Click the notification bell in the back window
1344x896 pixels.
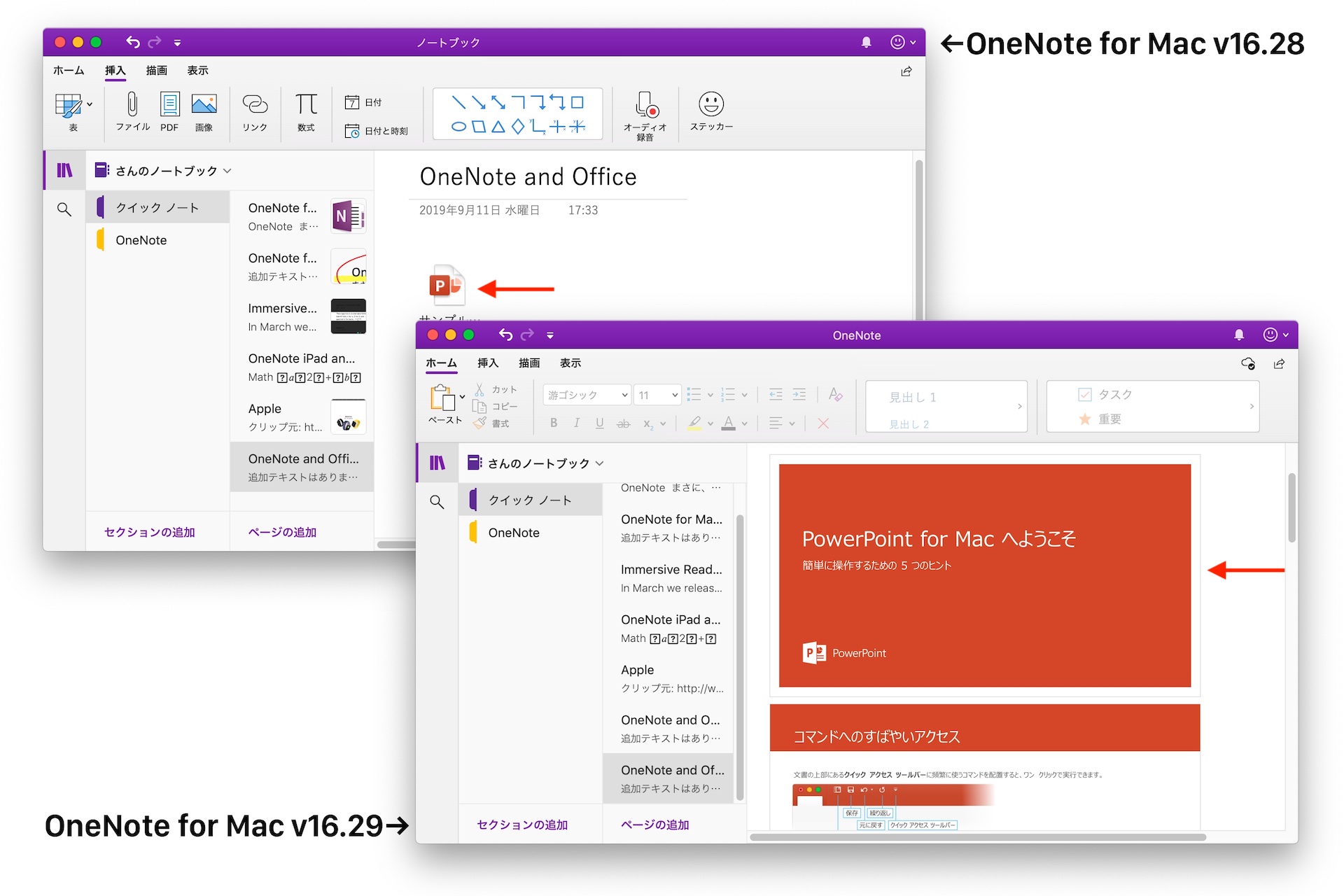click(x=866, y=42)
